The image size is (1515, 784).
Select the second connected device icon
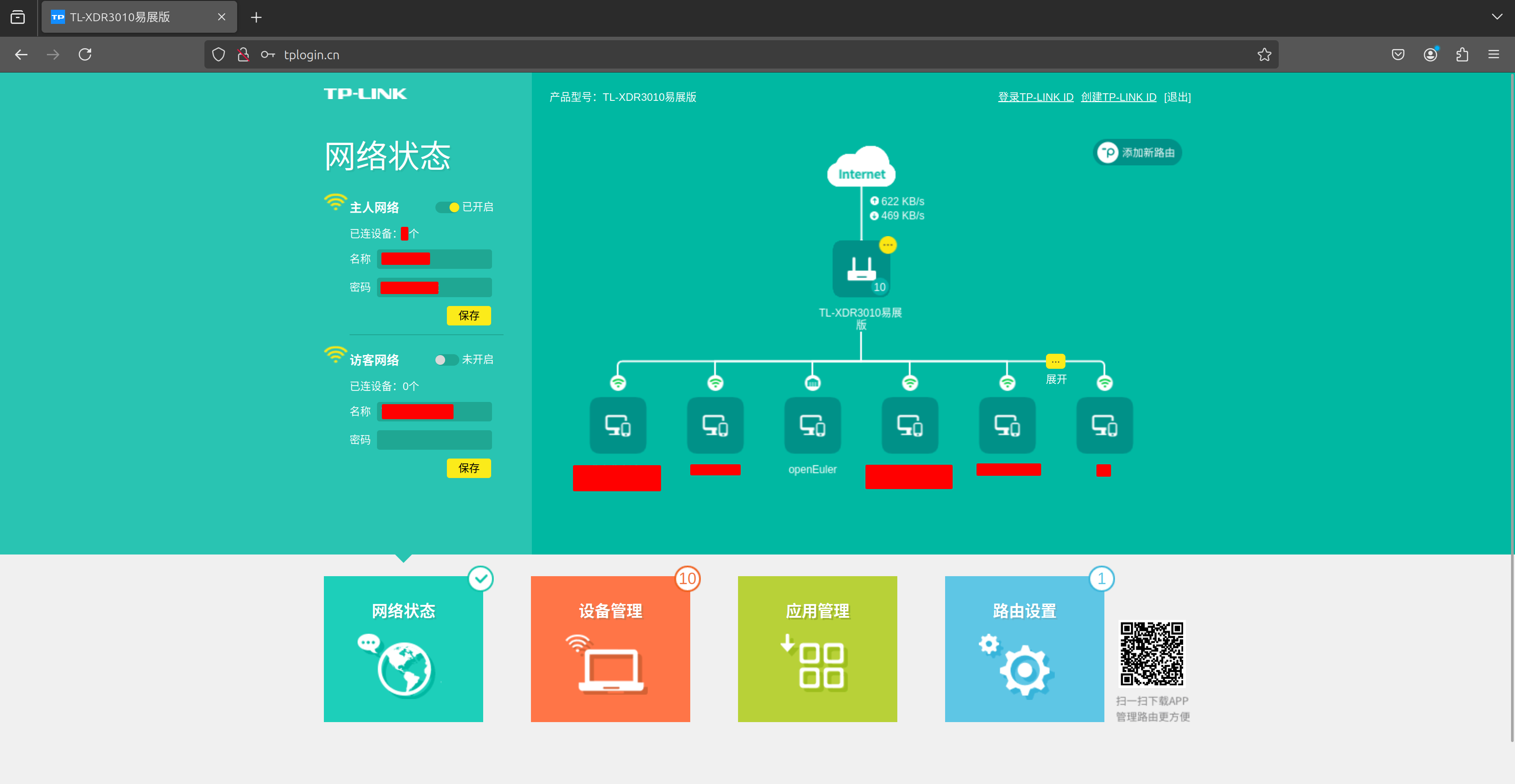[715, 425]
